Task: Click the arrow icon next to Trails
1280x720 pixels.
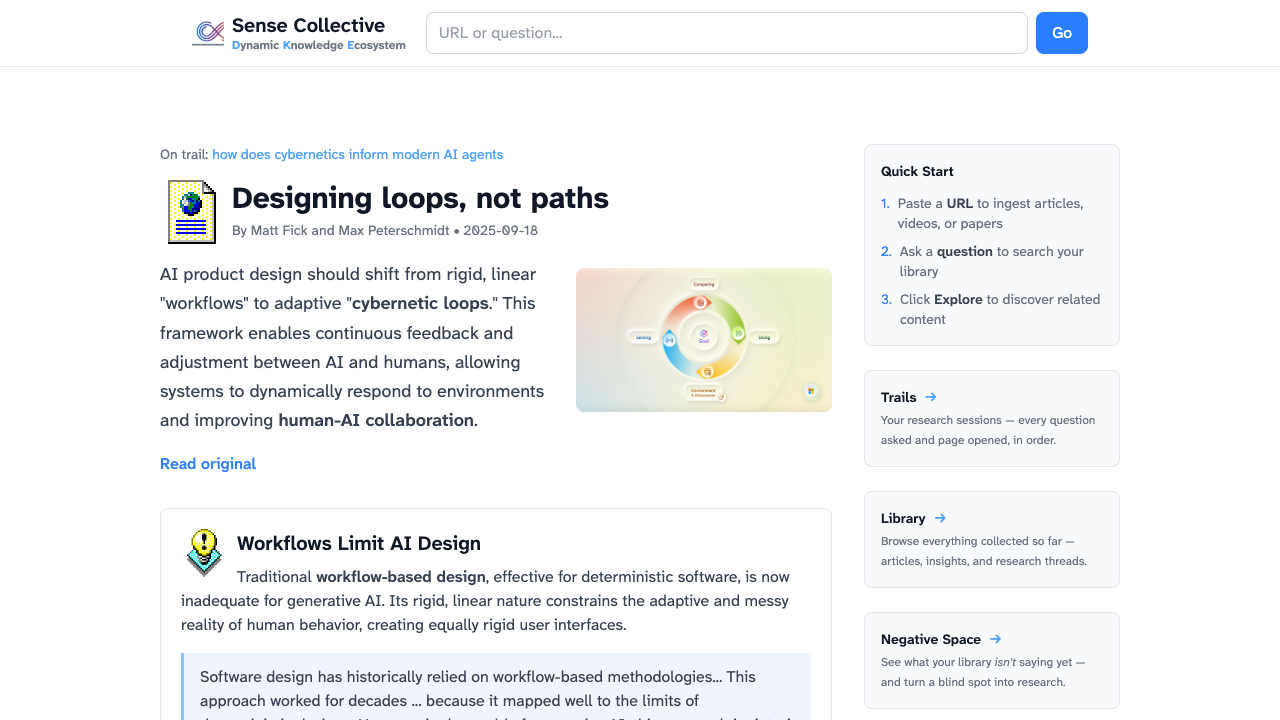Action: point(931,397)
